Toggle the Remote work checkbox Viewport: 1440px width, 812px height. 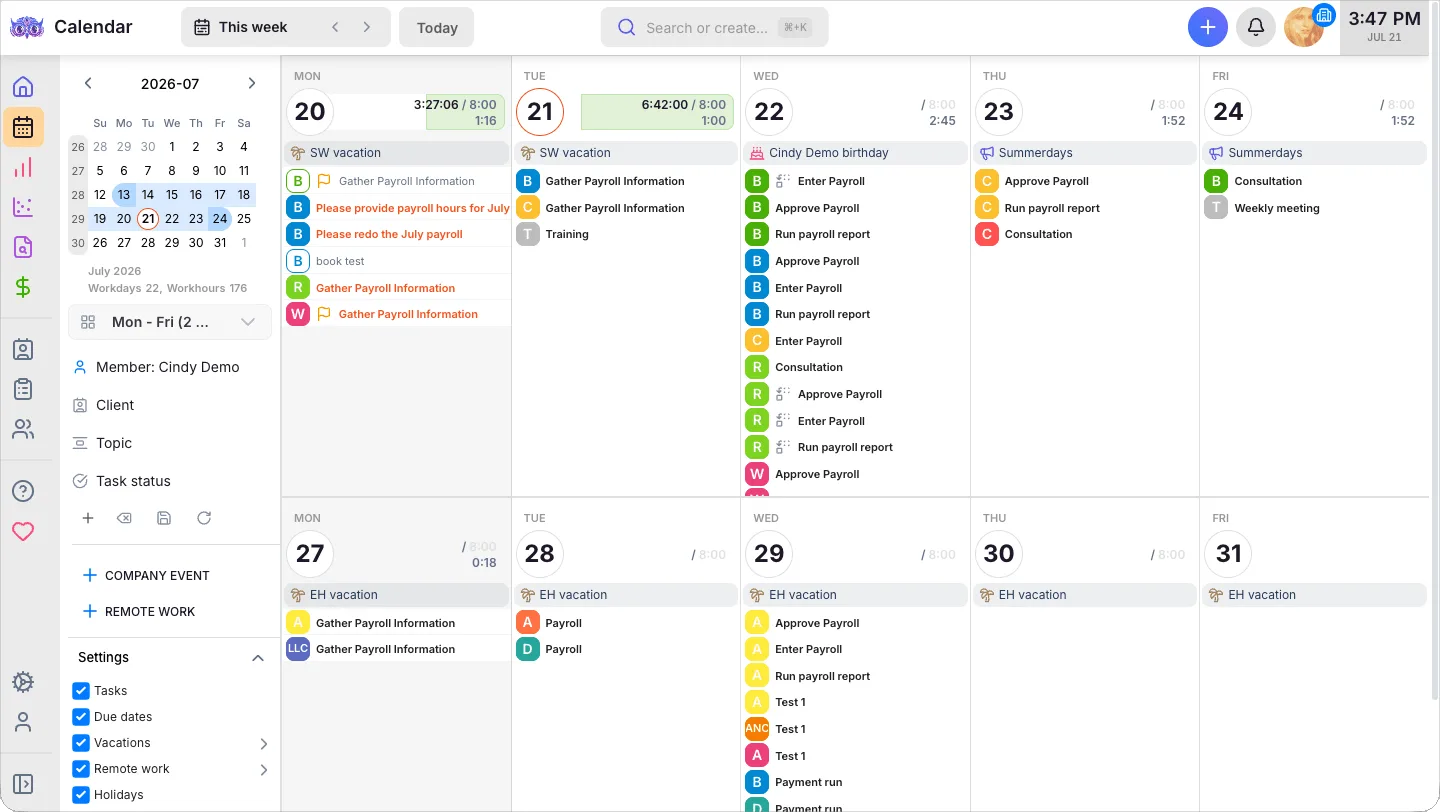[x=82, y=769]
